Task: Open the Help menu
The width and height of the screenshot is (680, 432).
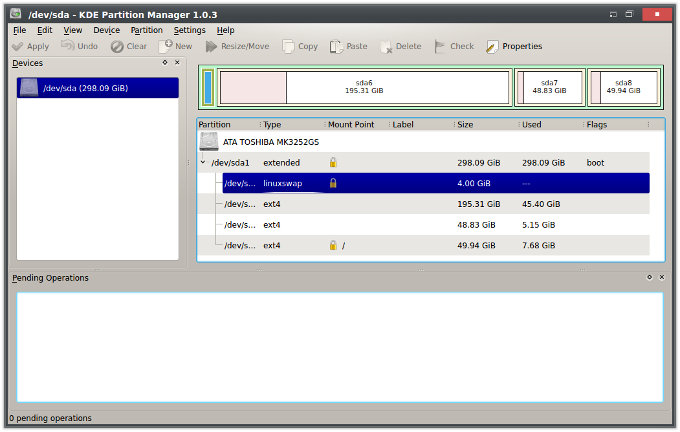Action: [226, 30]
